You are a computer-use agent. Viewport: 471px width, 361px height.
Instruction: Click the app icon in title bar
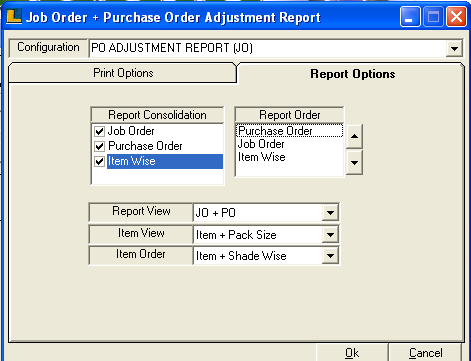(x=14, y=17)
